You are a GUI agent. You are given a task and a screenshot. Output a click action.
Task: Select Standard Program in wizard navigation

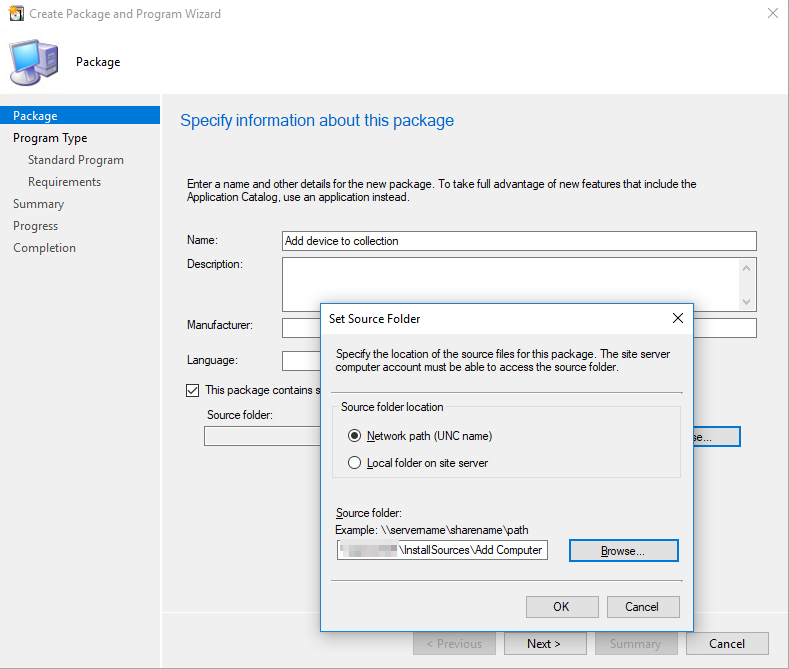click(x=76, y=160)
